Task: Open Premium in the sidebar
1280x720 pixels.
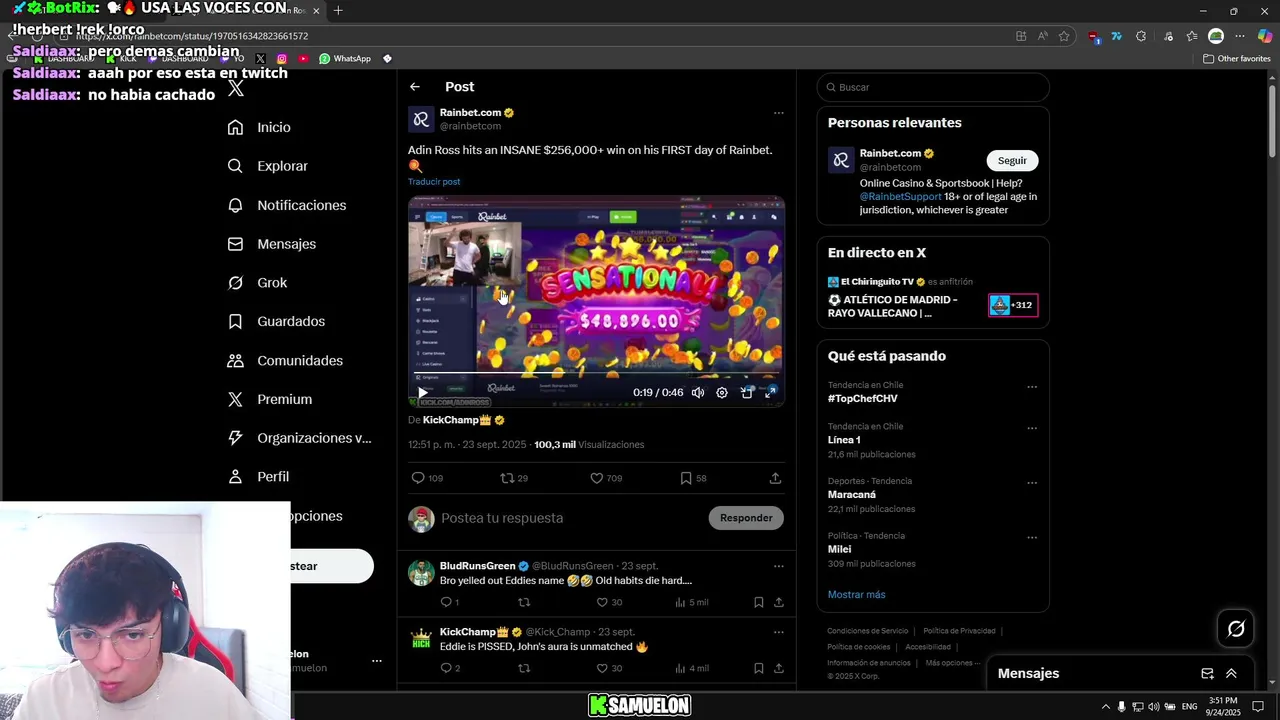Action: coord(270,399)
